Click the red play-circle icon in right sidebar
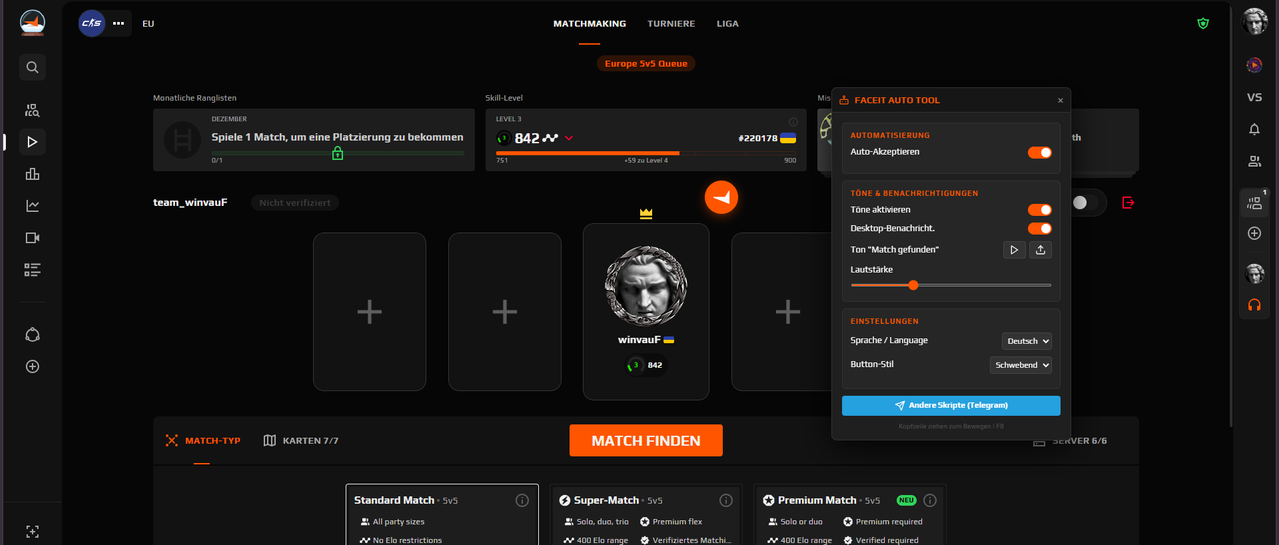Viewport: 1279px width, 545px height. click(1254, 65)
